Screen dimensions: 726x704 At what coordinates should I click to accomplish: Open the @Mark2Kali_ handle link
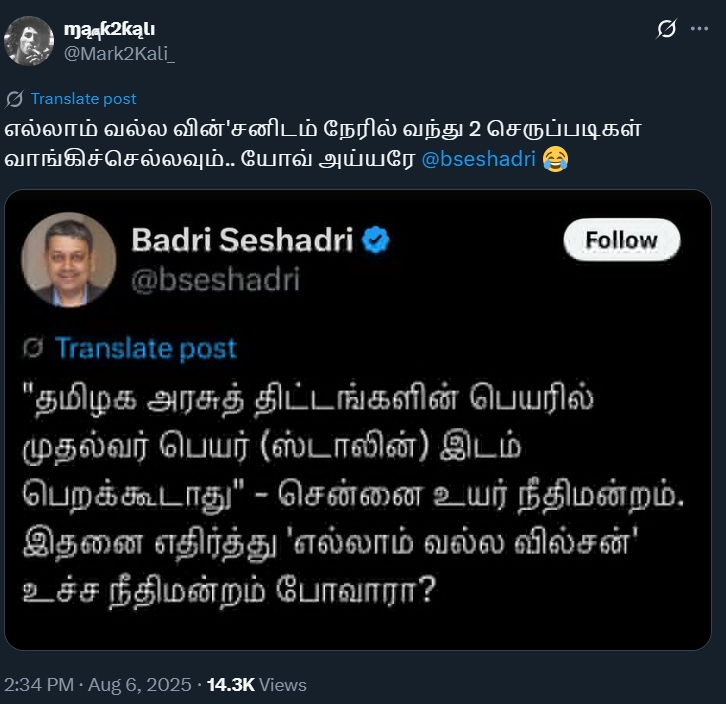119,52
